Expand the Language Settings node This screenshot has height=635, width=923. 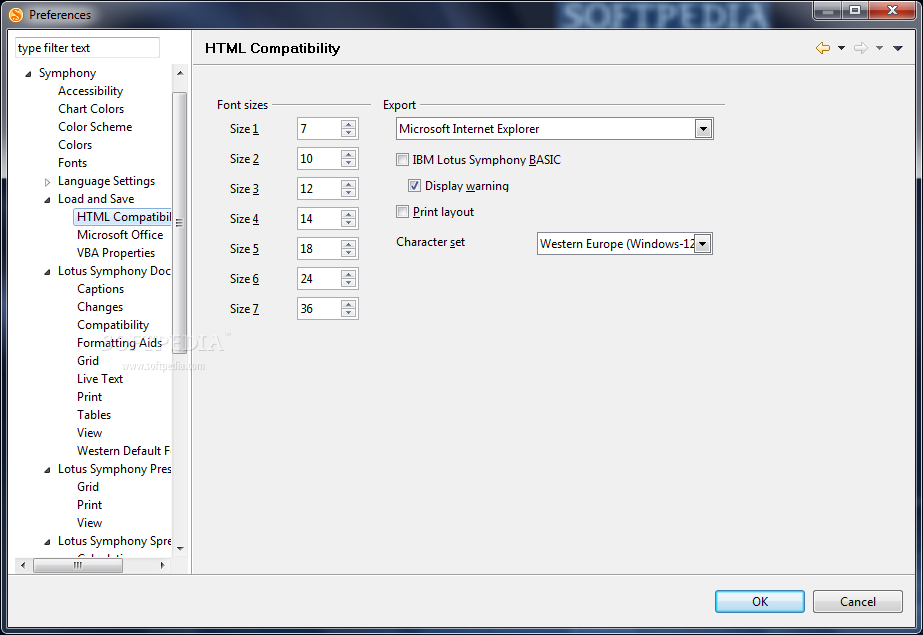[48, 182]
